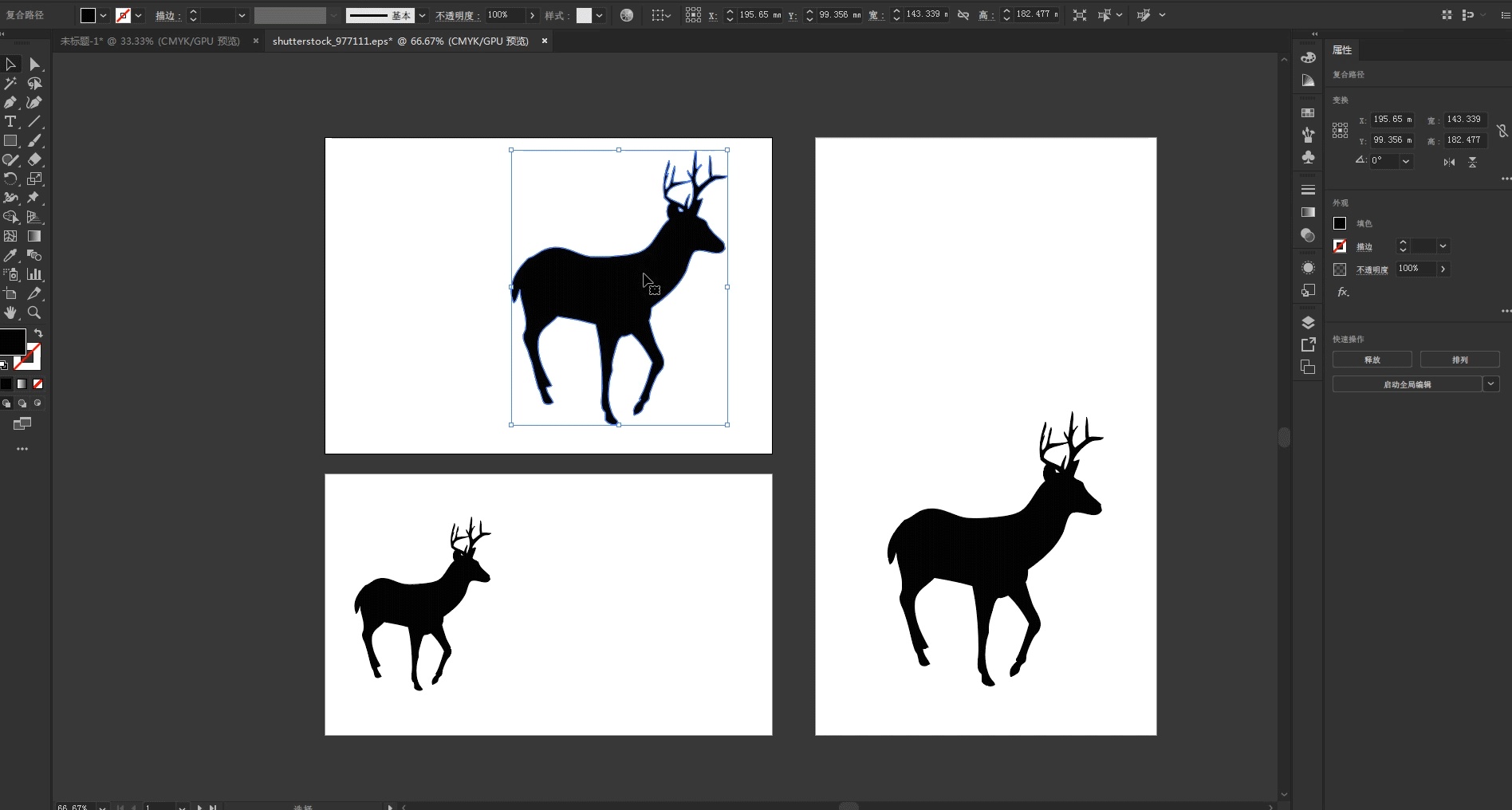Toggle constrain proportions link in Properties panel
The height and width of the screenshot is (810, 1512).
point(1502,130)
